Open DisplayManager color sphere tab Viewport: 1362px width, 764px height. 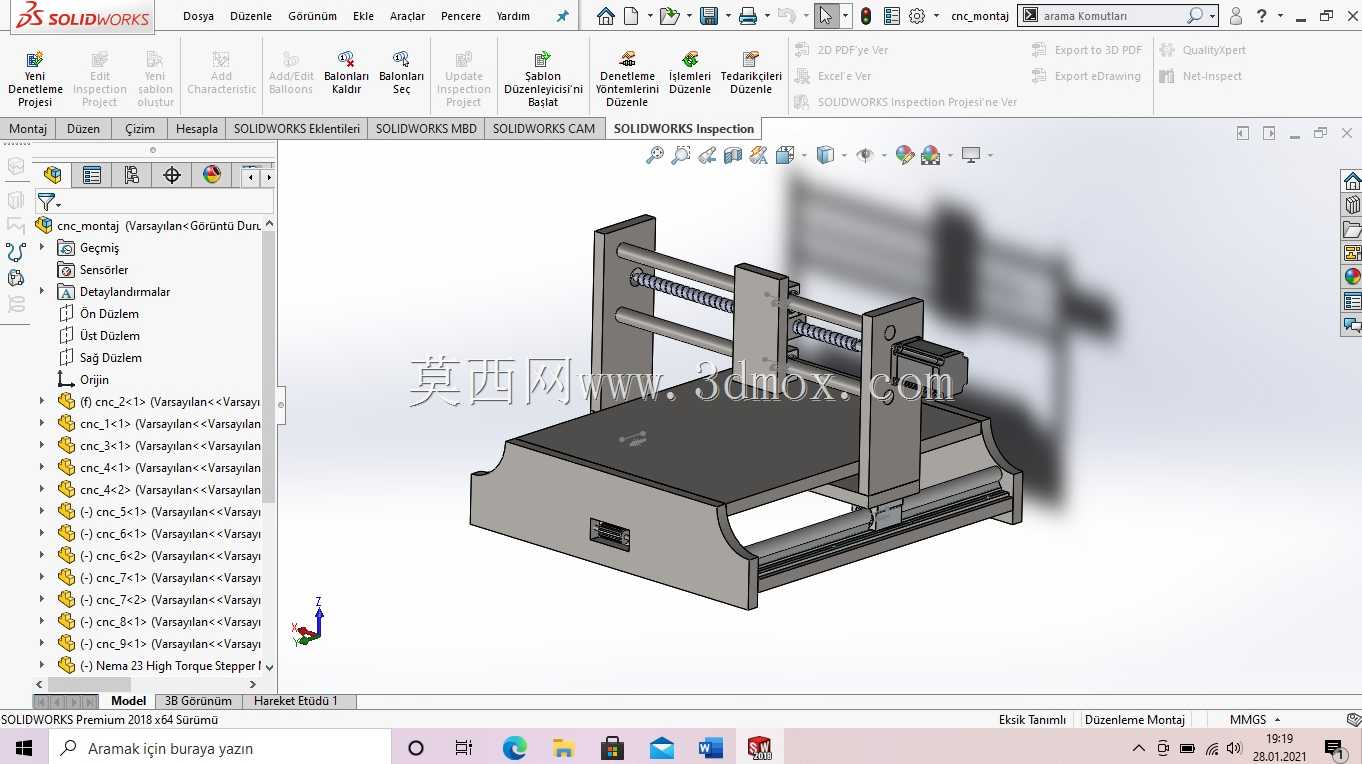(212, 175)
